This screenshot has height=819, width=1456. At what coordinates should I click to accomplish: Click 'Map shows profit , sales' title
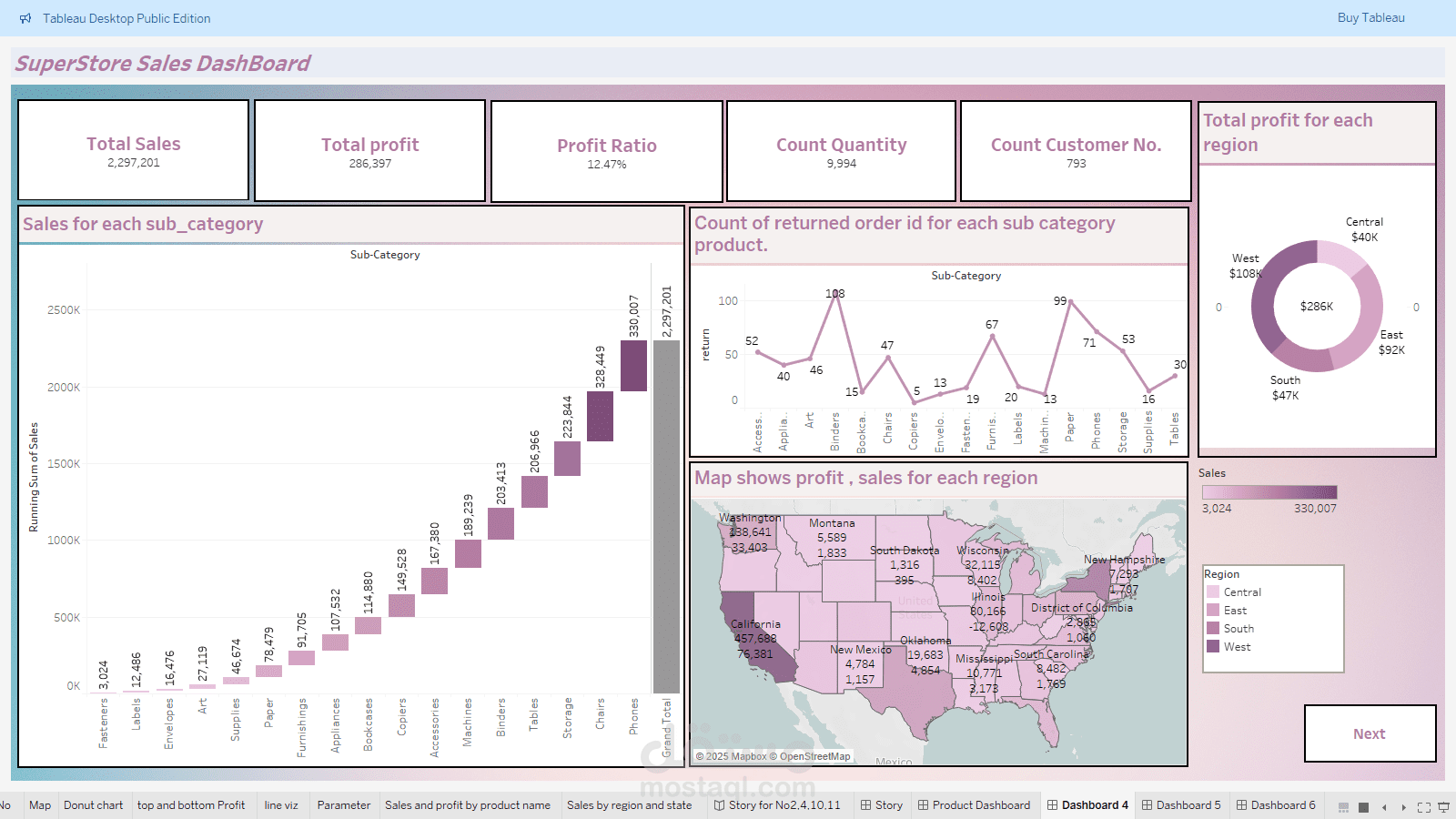(865, 478)
